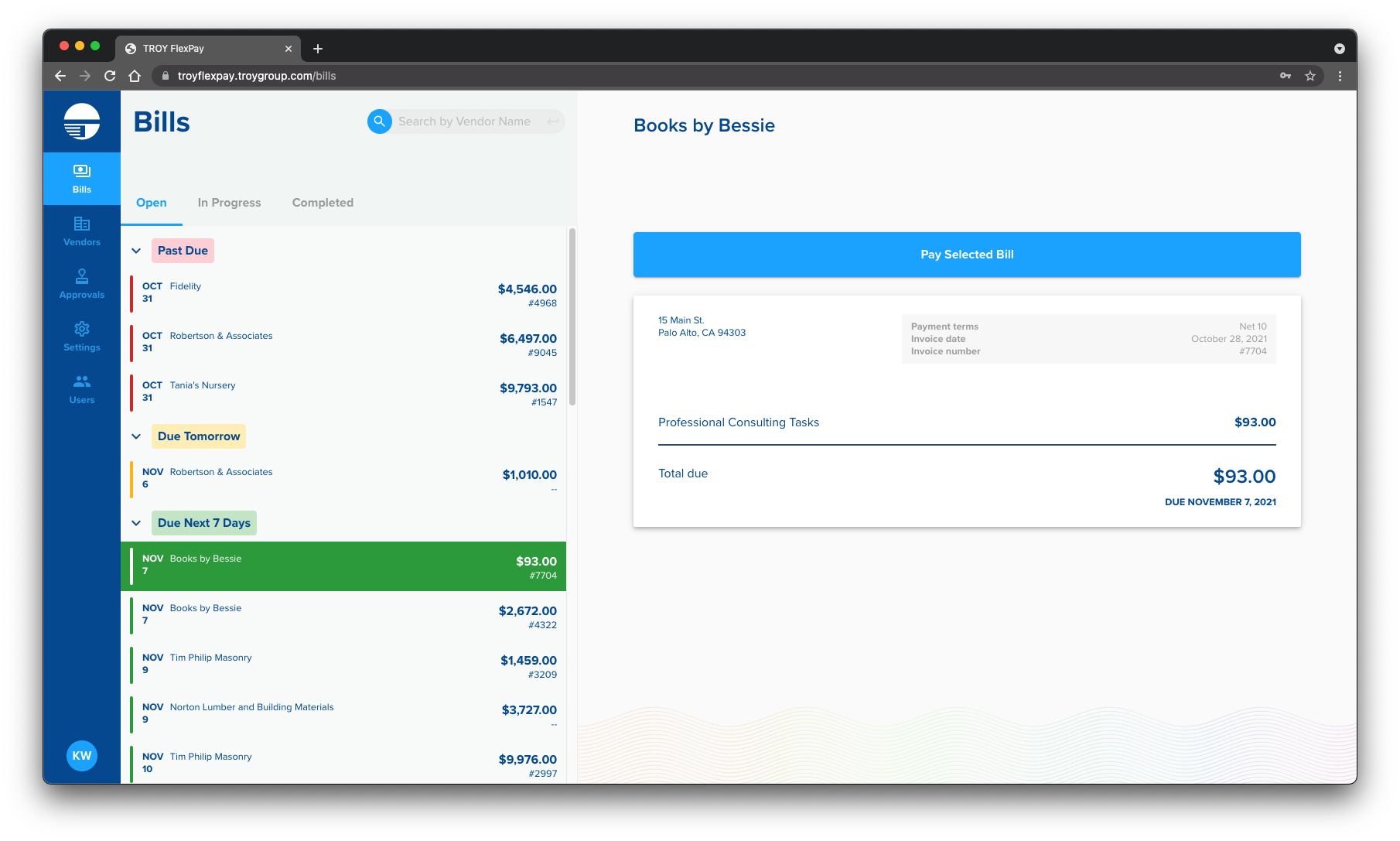Screen dimensions: 1400x841
Task: Open the KW user avatar menu
Action: tap(82, 756)
